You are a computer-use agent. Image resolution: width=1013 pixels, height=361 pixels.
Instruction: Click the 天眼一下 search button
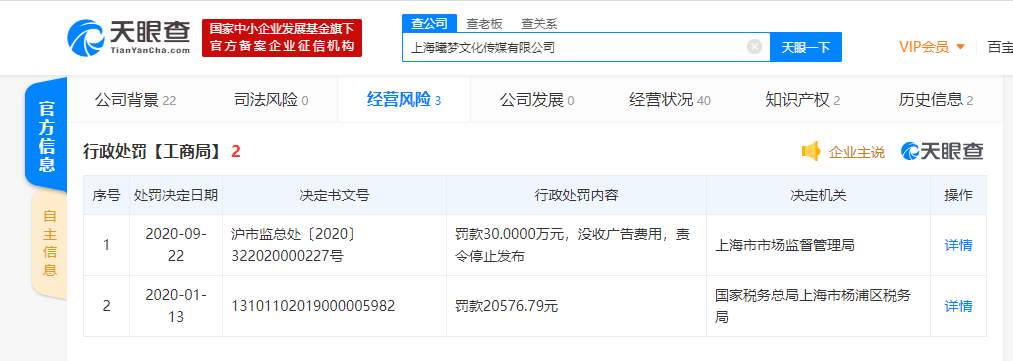point(806,47)
